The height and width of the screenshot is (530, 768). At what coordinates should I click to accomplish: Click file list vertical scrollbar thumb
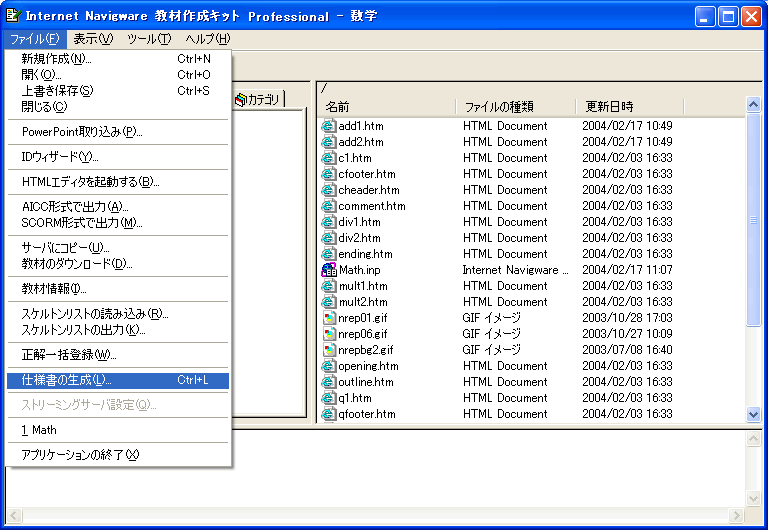[x=753, y=219]
